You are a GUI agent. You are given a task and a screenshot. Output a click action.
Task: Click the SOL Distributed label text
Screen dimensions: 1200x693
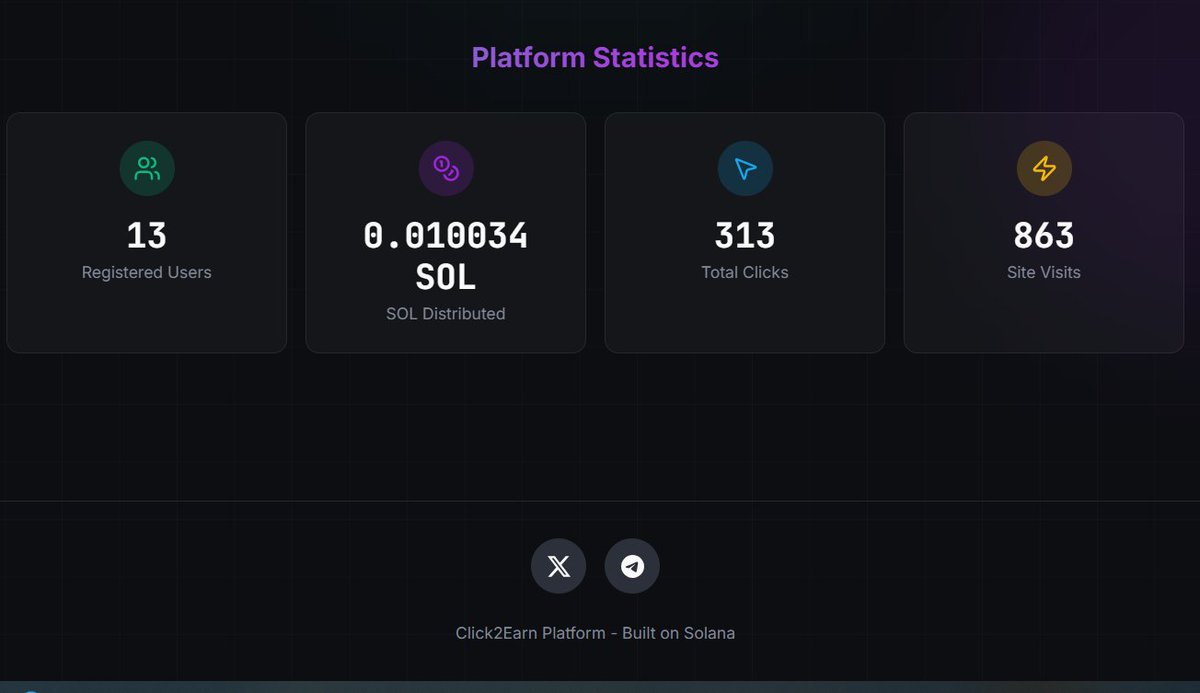445,313
